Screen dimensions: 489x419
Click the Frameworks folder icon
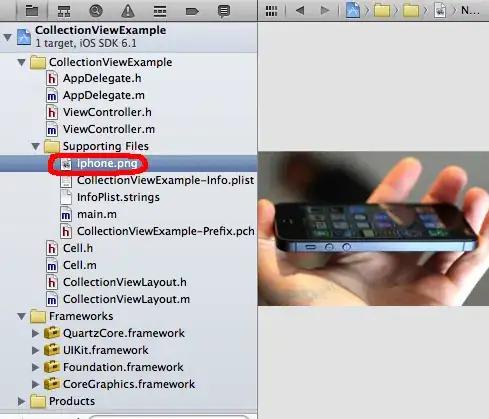(38, 316)
